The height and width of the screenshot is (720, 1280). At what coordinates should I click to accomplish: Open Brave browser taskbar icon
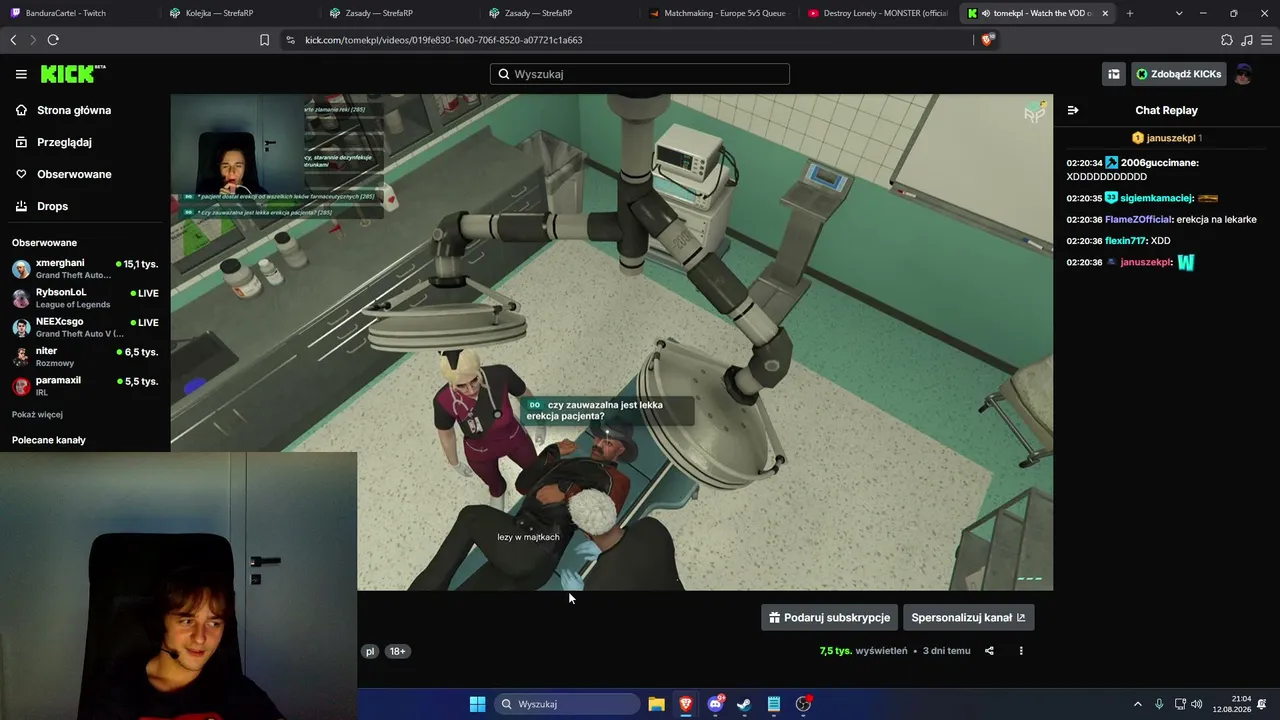coord(686,704)
